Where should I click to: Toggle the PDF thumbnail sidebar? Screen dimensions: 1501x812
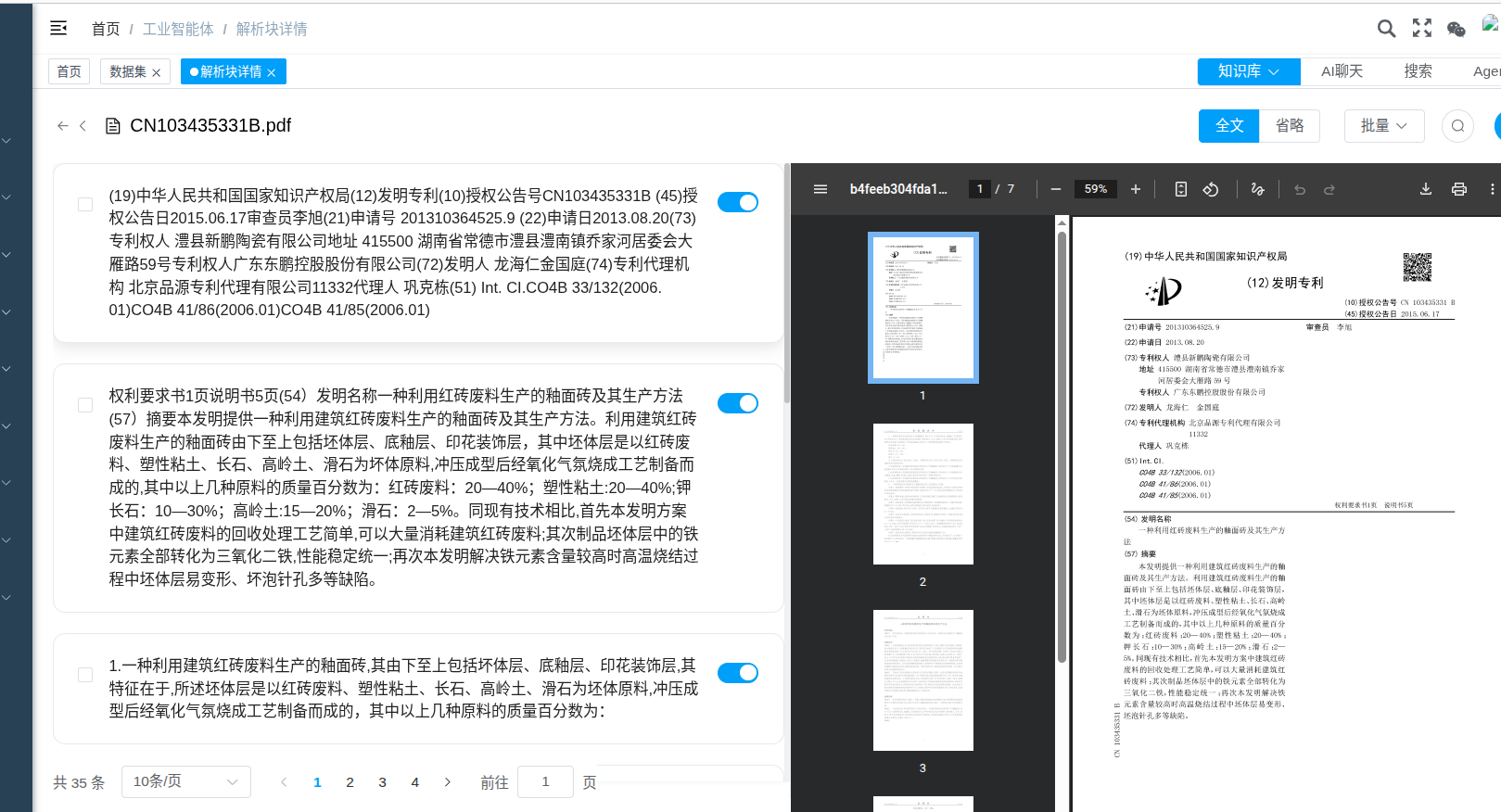pos(820,189)
